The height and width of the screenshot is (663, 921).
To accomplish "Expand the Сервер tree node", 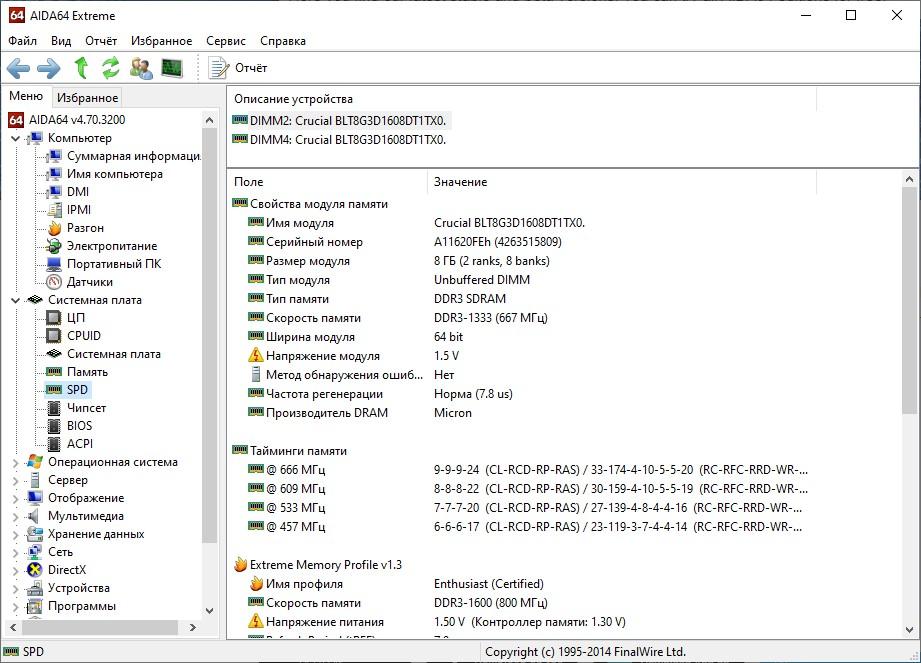I will (x=15, y=480).
